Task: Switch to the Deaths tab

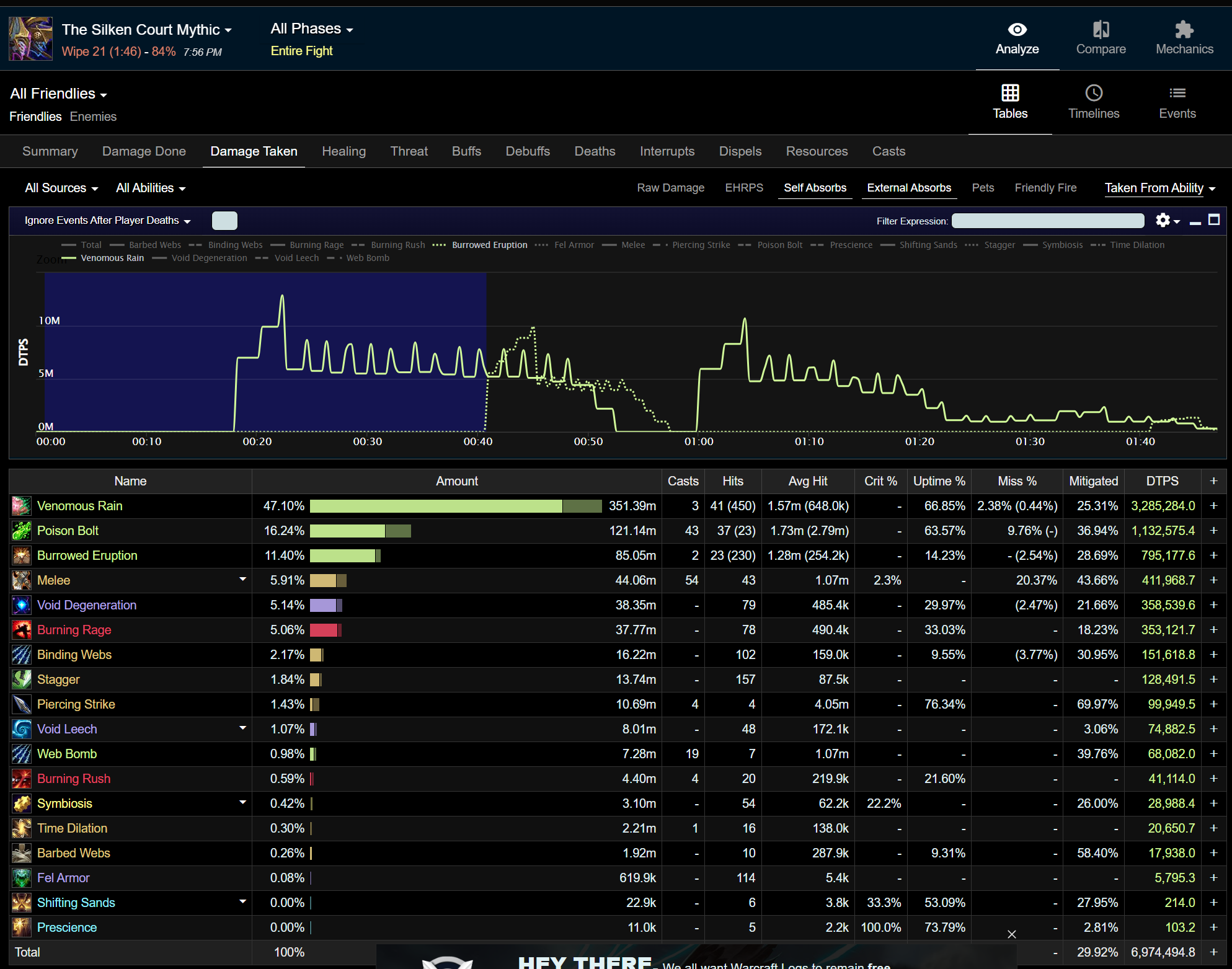Action: point(594,151)
